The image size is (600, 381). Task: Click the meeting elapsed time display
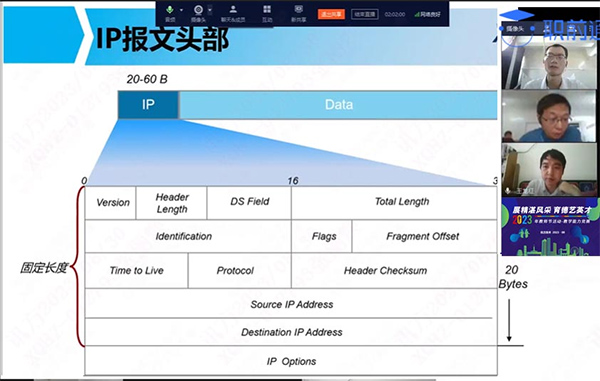(x=395, y=14)
